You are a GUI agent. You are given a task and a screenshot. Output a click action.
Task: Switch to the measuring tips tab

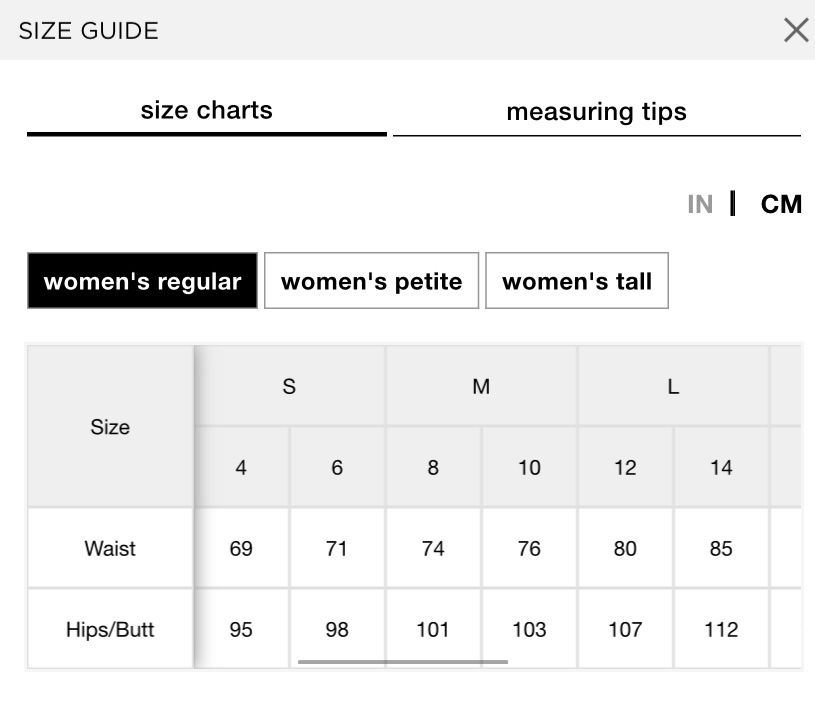click(x=597, y=113)
